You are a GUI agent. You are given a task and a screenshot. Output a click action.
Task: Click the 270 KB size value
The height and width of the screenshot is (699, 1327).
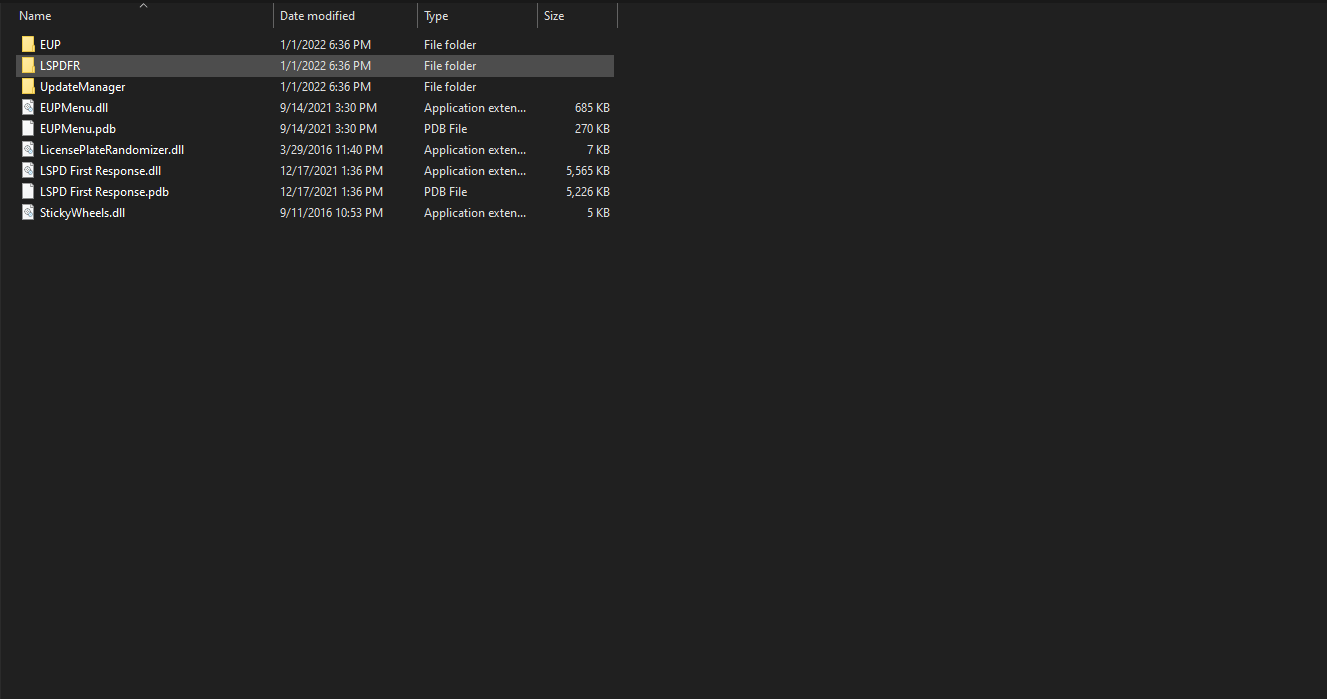tap(592, 129)
